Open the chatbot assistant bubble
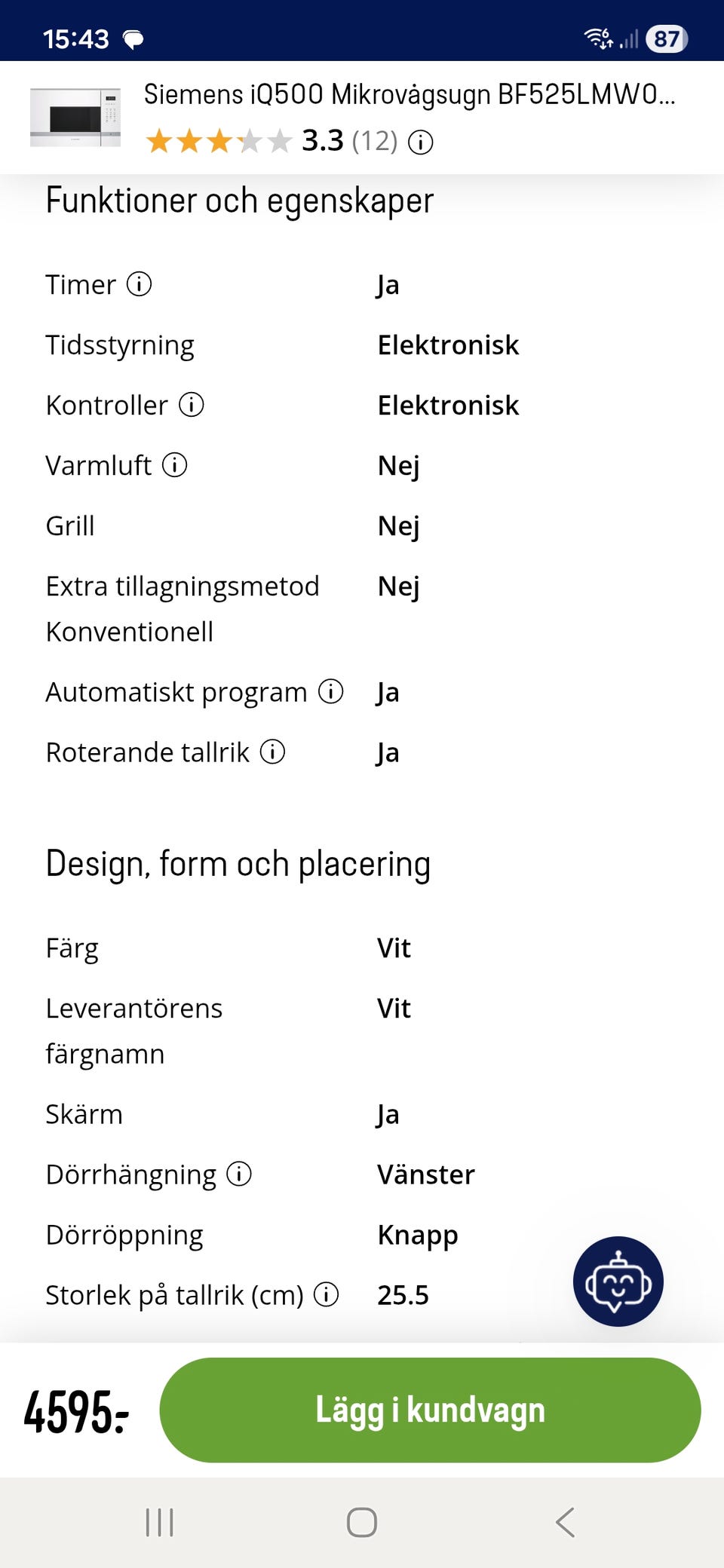This screenshot has height=1568, width=724. point(618,1281)
